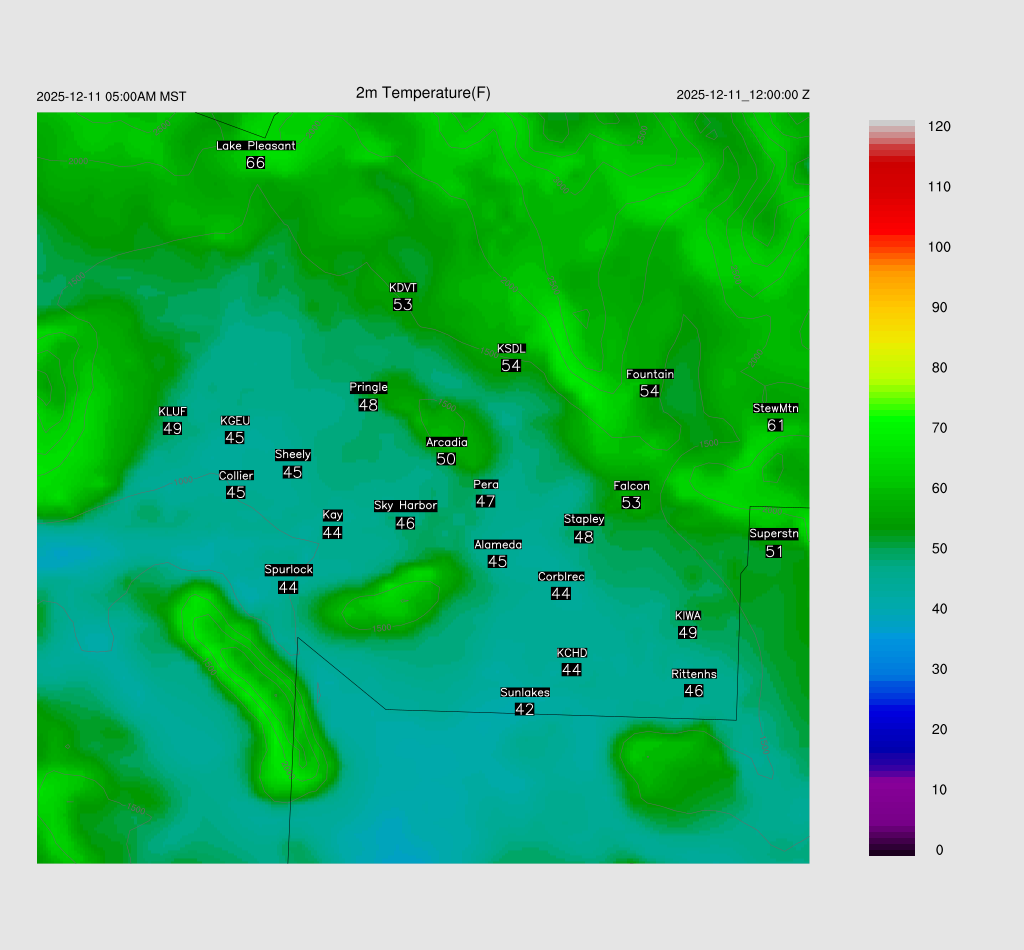Image resolution: width=1024 pixels, height=950 pixels.
Task: Select the Rittenhs station label
Action: (694, 674)
